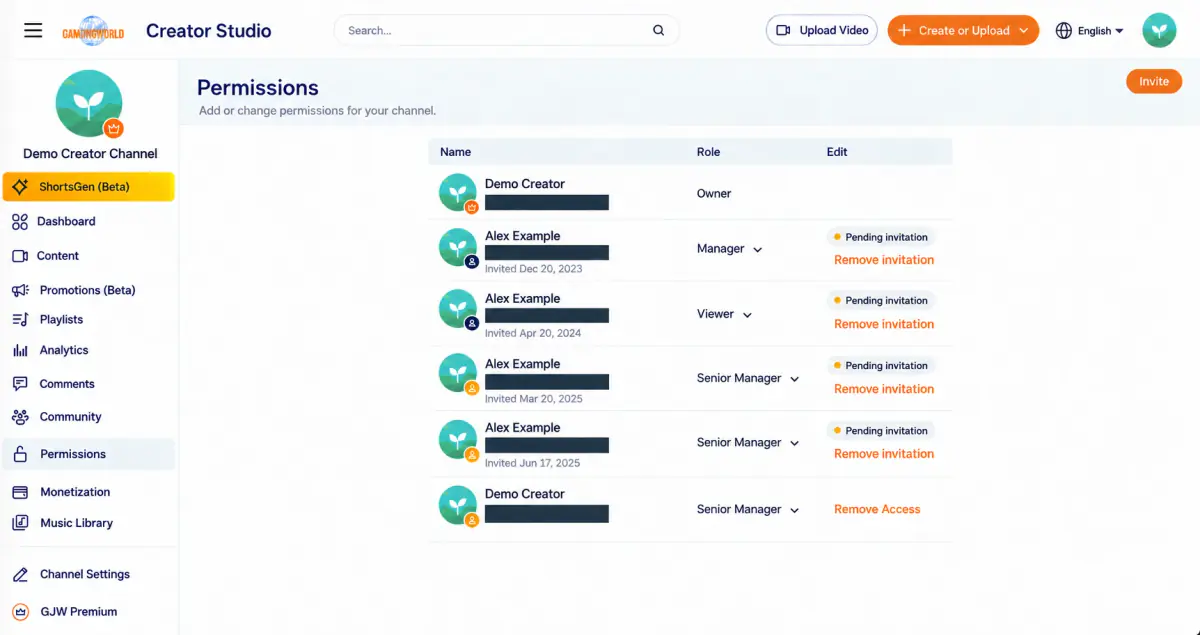Click the Permissions padlock icon

coord(20,454)
